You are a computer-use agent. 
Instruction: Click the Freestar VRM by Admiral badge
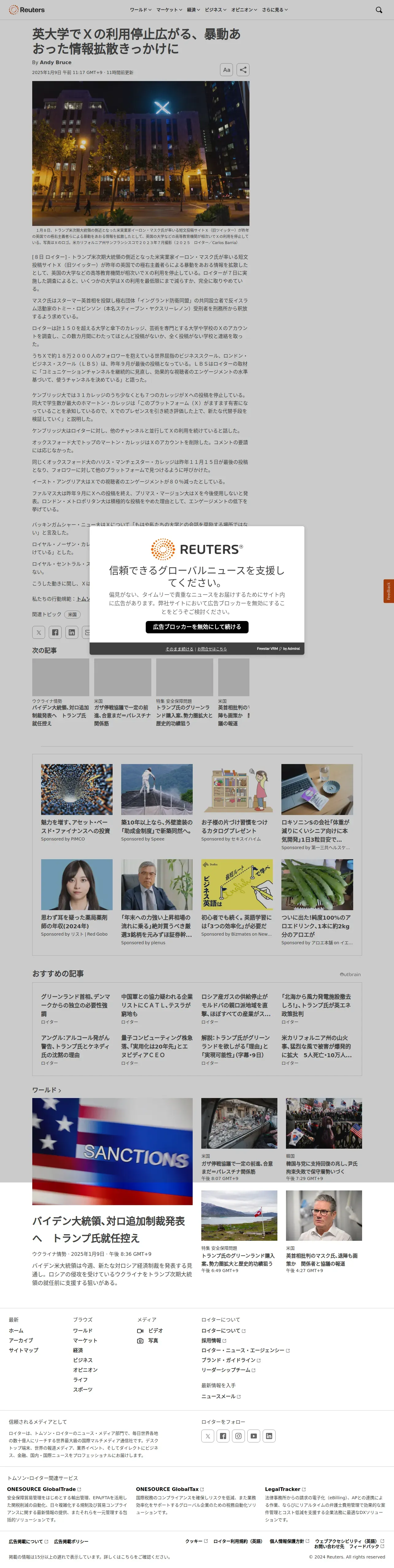point(279,649)
